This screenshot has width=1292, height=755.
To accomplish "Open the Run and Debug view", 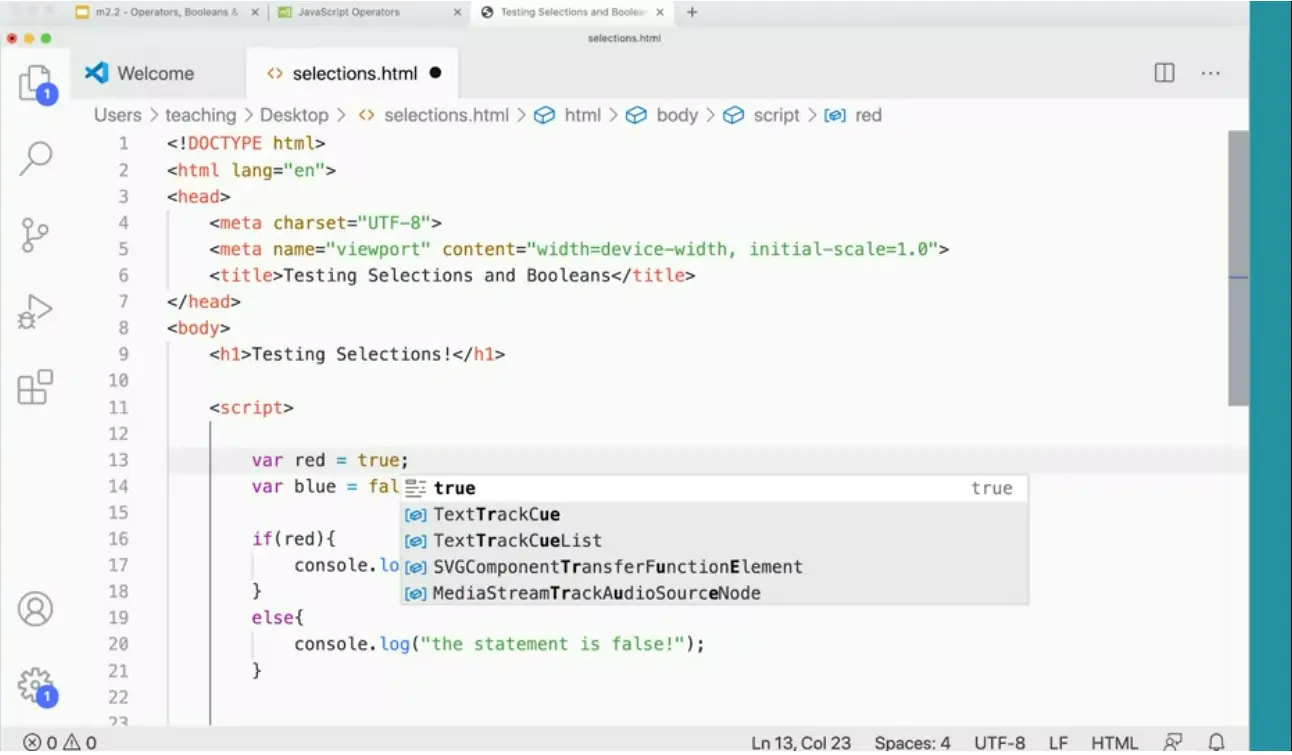I will coord(36,312).
